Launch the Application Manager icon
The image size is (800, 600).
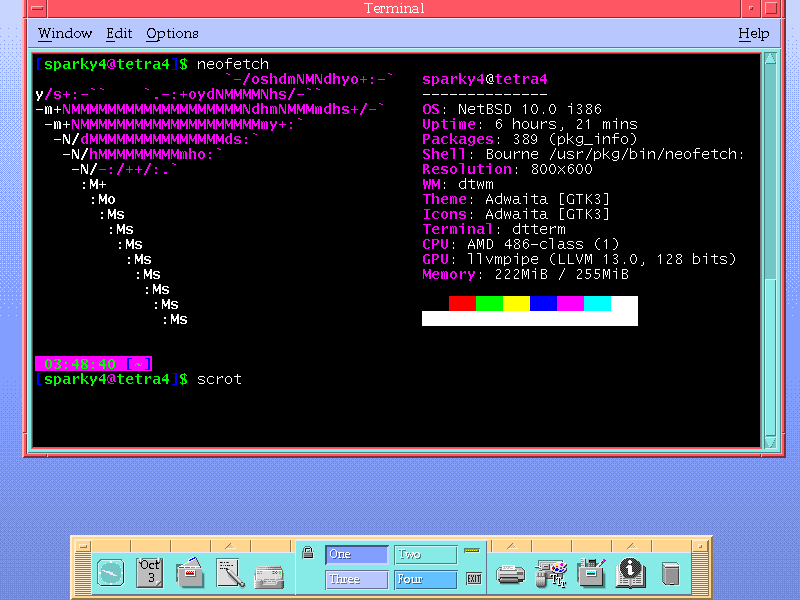tap(591, 573)
